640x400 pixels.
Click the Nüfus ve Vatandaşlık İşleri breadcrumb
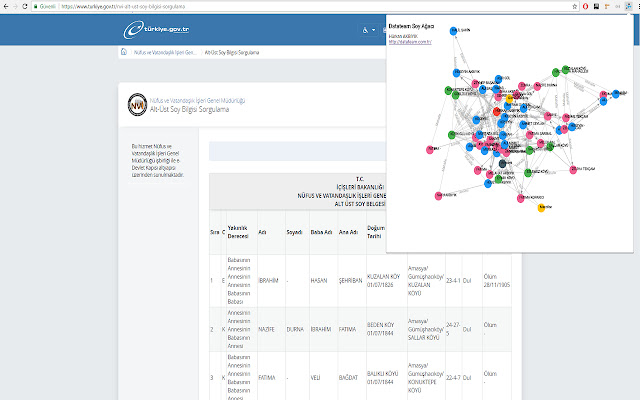tap(164, 52)
